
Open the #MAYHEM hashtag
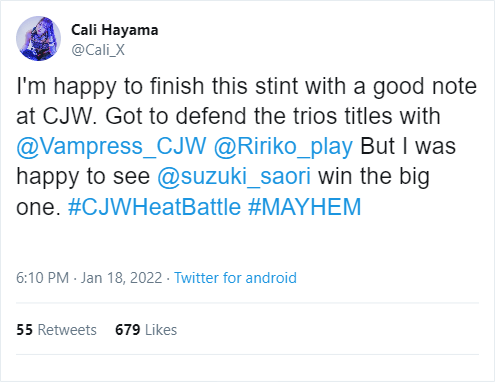click(x=305, y=207)
